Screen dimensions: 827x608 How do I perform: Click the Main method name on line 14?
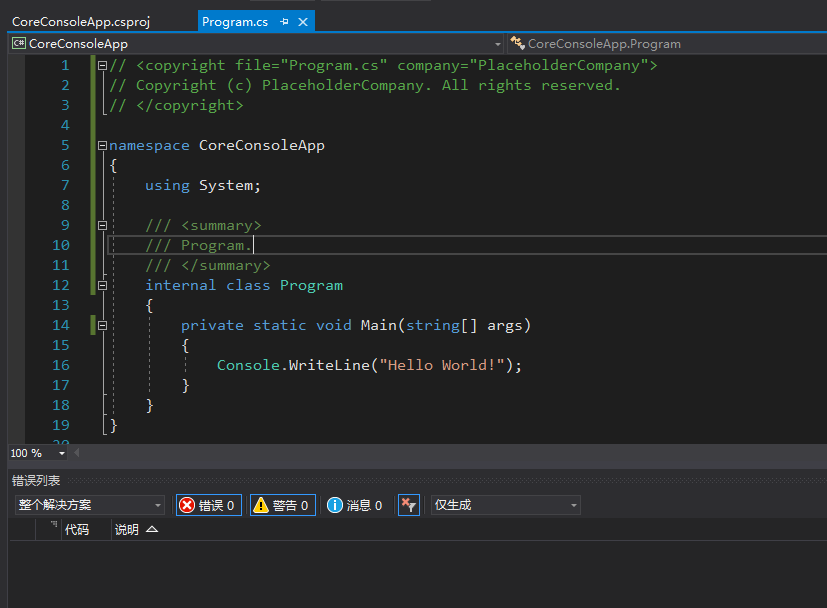(379, 325)
